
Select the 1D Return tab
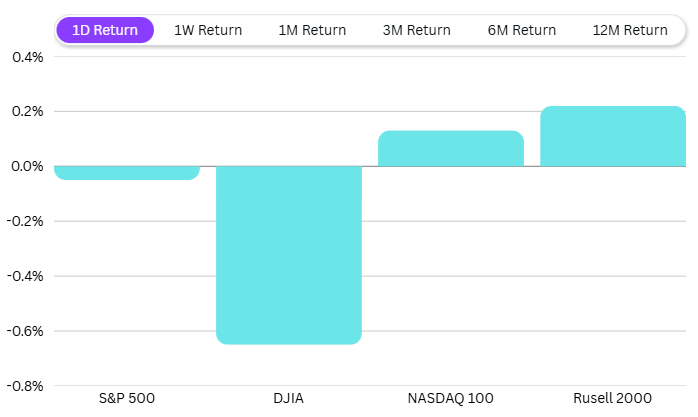[105, 30]
